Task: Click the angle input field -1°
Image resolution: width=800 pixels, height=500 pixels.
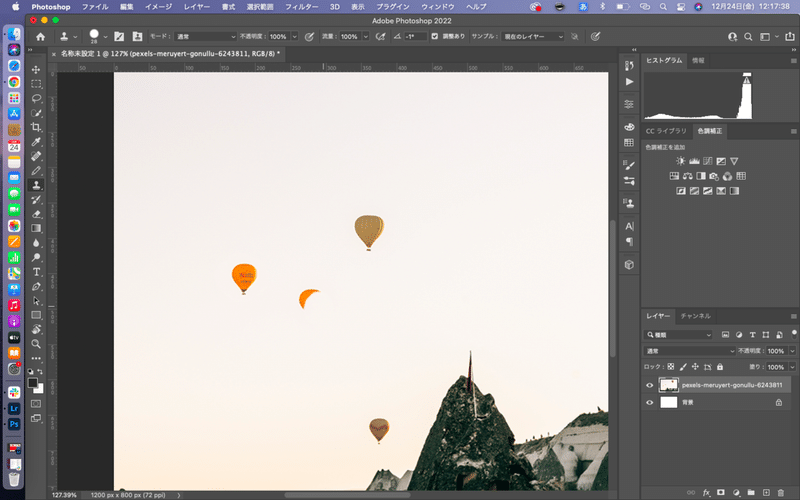Action: (415, 36)
